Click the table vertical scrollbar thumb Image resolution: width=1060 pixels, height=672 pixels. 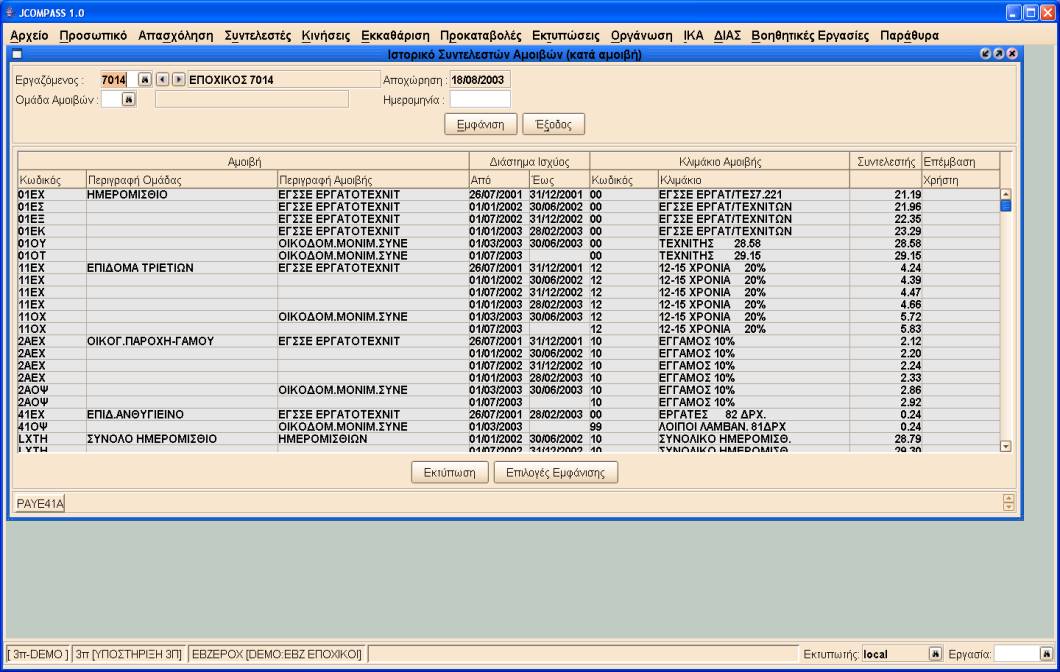tap(1005, 205)
